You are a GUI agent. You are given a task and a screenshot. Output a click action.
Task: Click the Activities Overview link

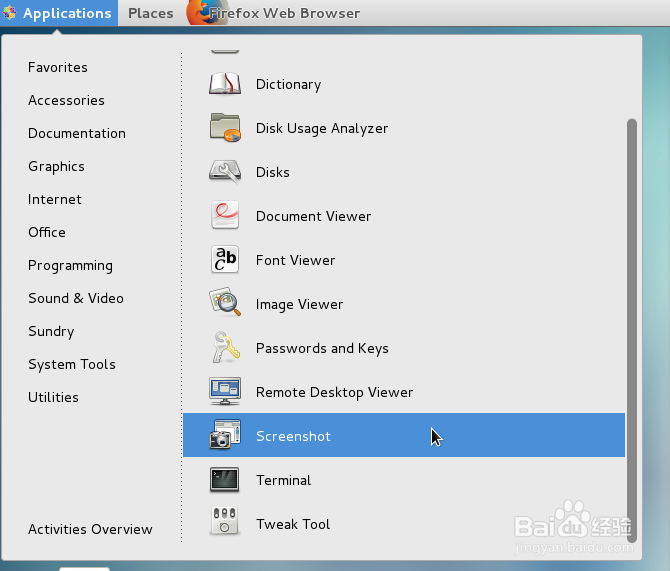coord(90,529)
